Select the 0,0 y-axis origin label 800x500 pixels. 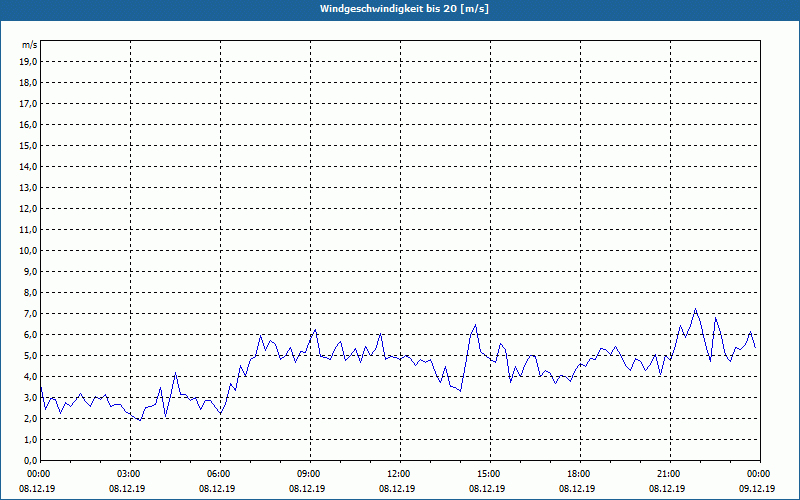coord(31,460)
